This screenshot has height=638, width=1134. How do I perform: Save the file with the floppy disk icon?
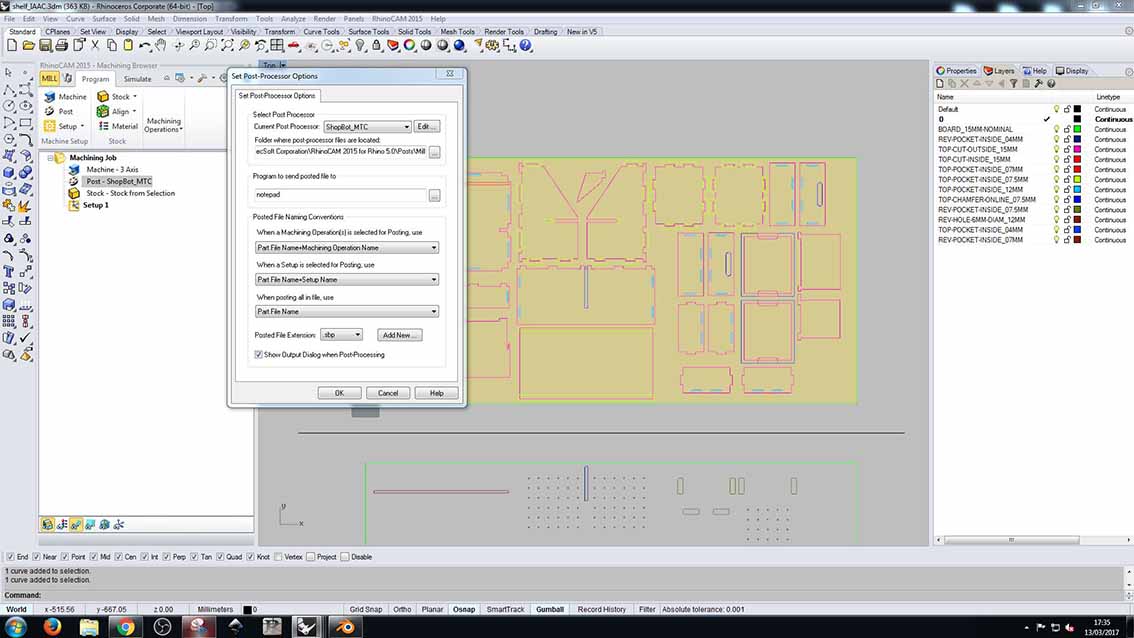click(x=45, y=46)
